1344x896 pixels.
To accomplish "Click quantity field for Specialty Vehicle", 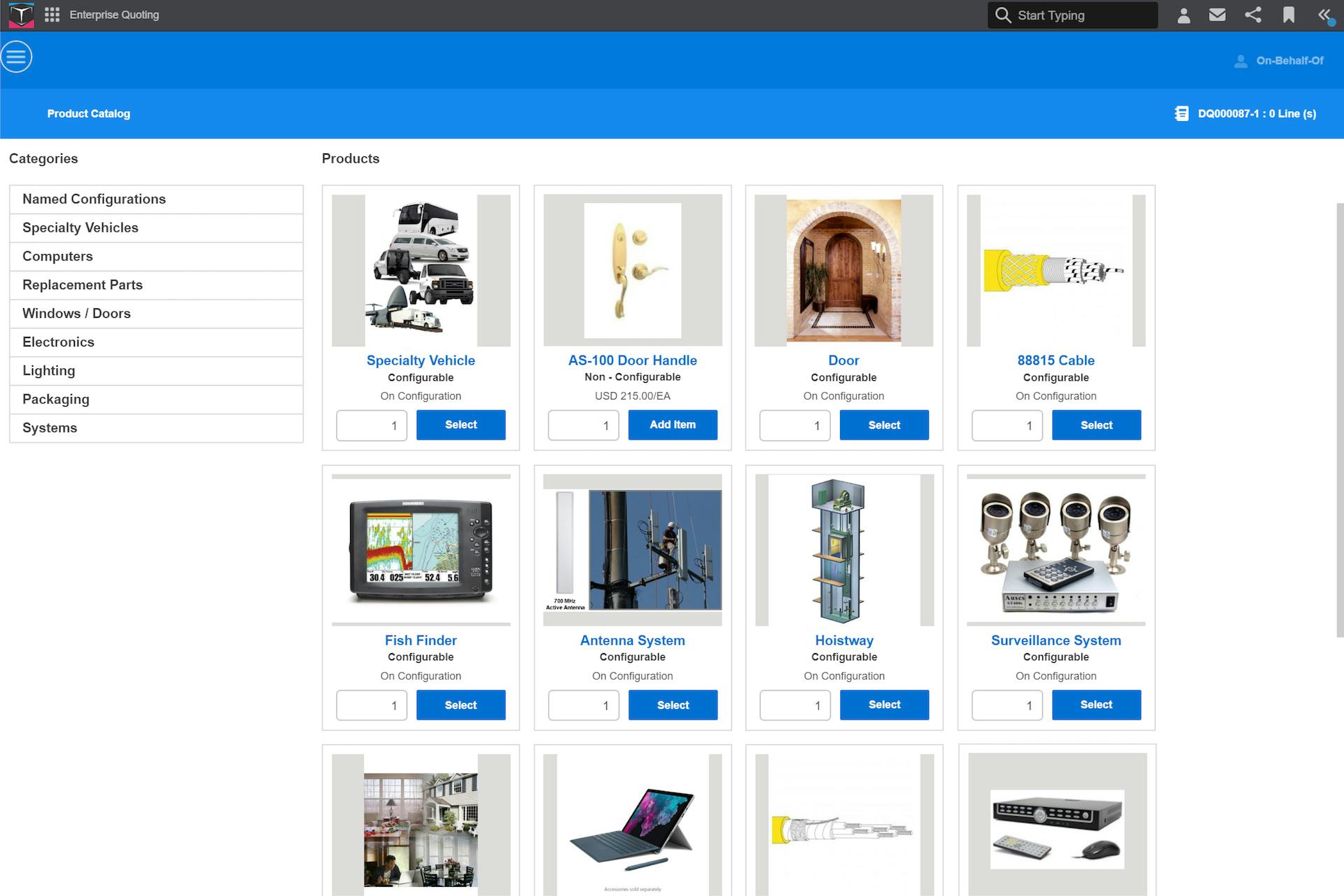I will pos(372,426).
